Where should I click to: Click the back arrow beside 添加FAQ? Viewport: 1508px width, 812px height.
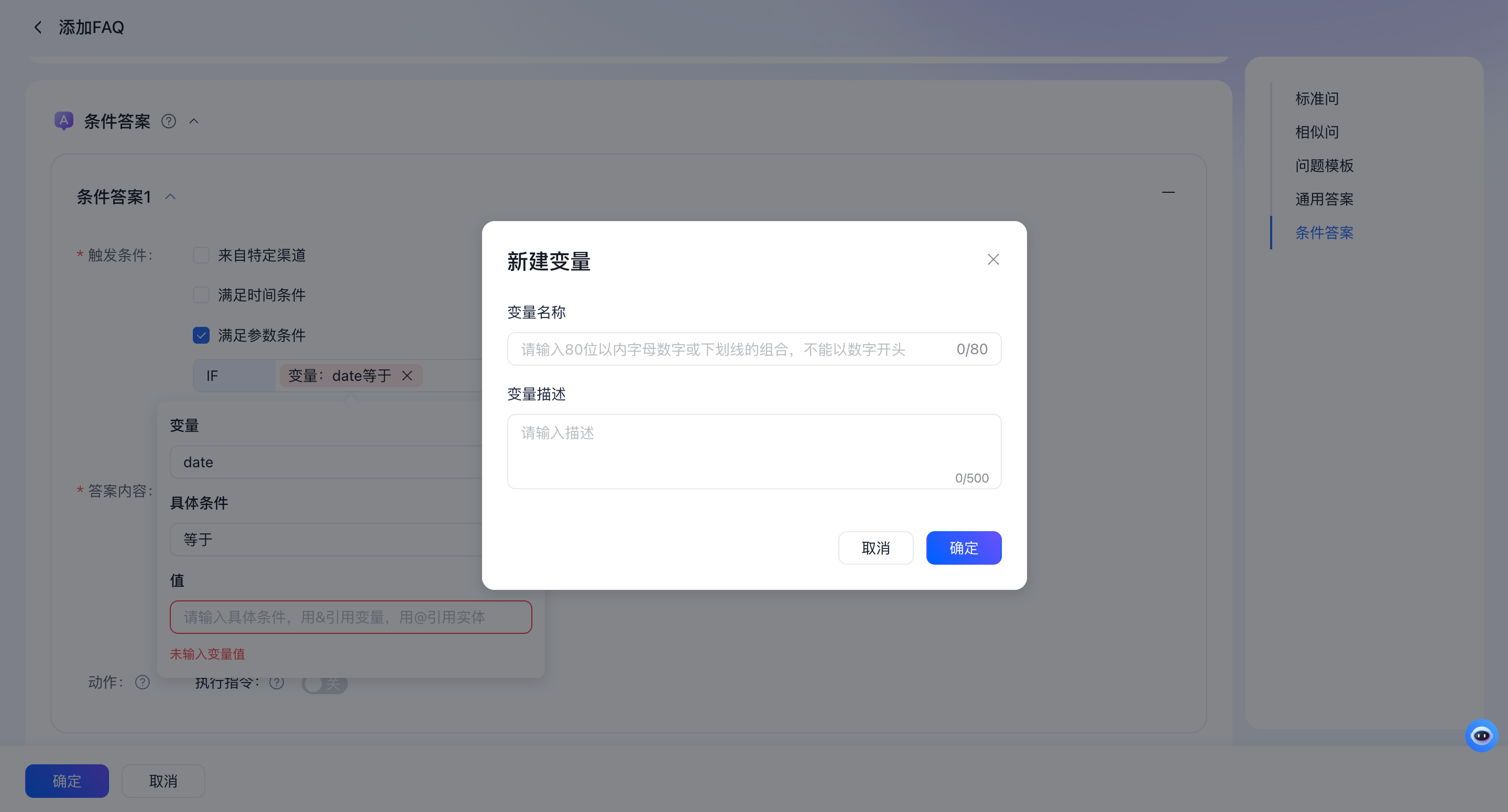point(38,27)
